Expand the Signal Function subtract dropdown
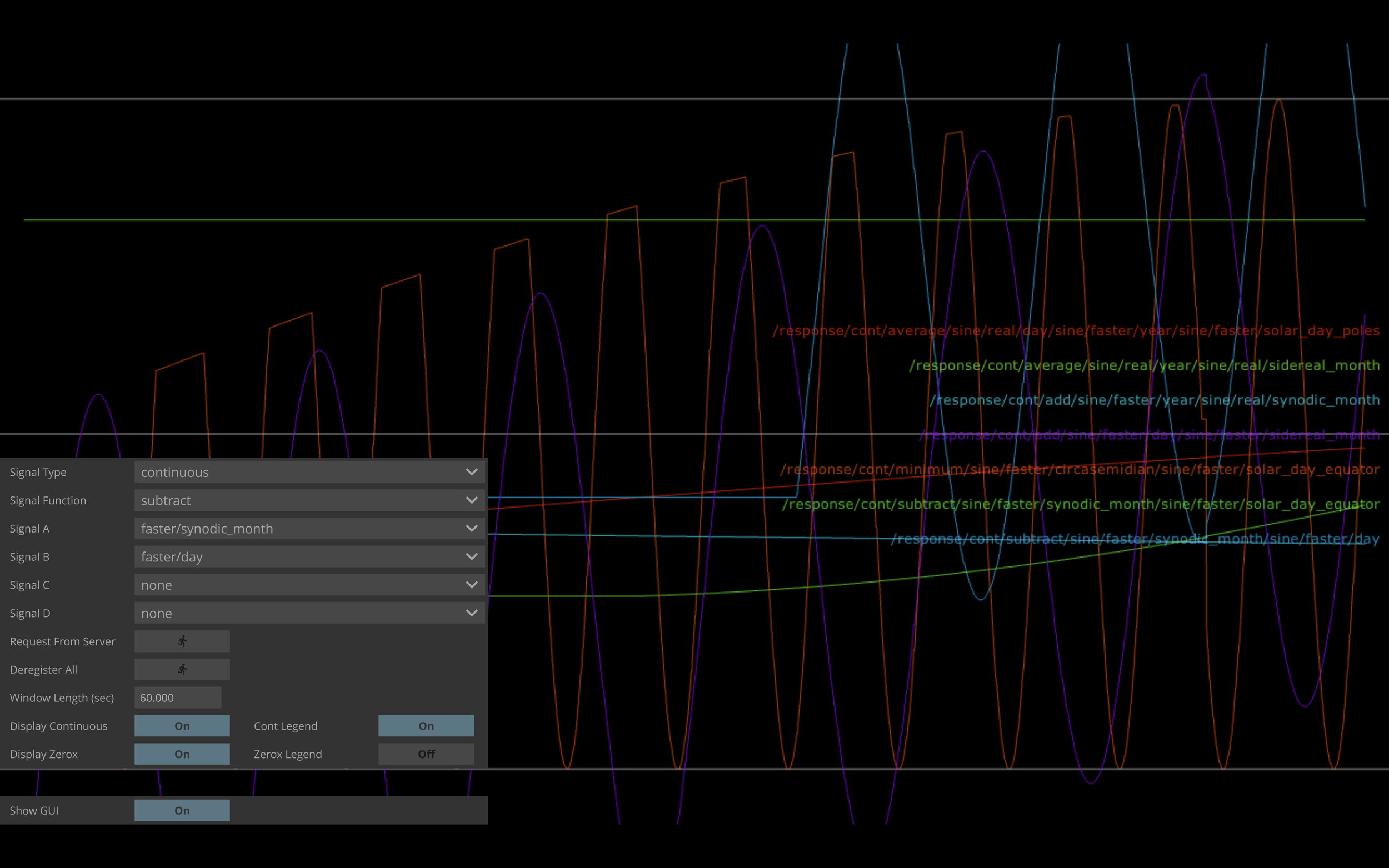1389x868 pixels. 309,500
